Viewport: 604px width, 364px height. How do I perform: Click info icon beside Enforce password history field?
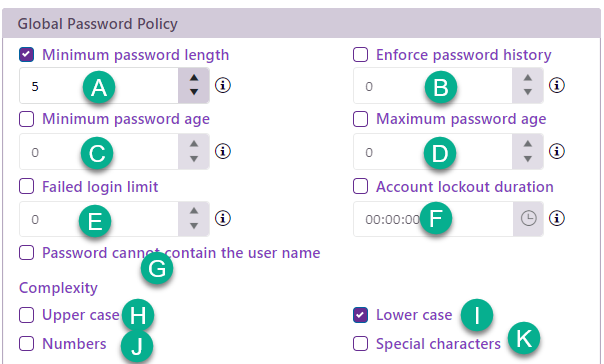pyautogui.click(x=557, y=85)
